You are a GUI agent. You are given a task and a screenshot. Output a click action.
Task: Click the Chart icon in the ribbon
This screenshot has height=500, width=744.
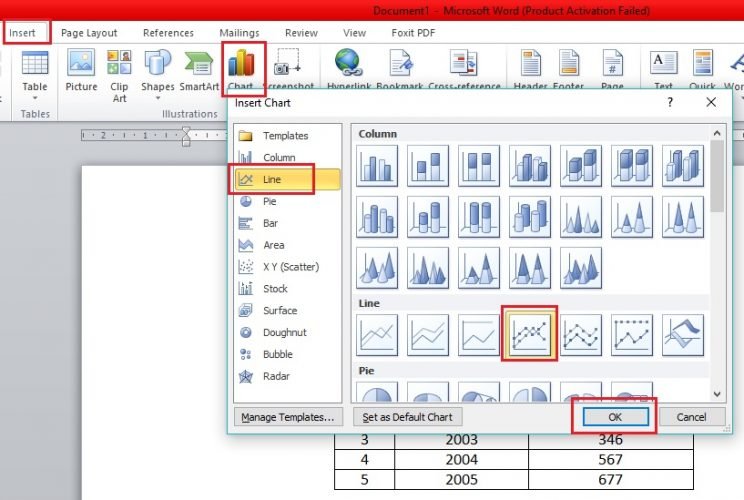(241, 68)
